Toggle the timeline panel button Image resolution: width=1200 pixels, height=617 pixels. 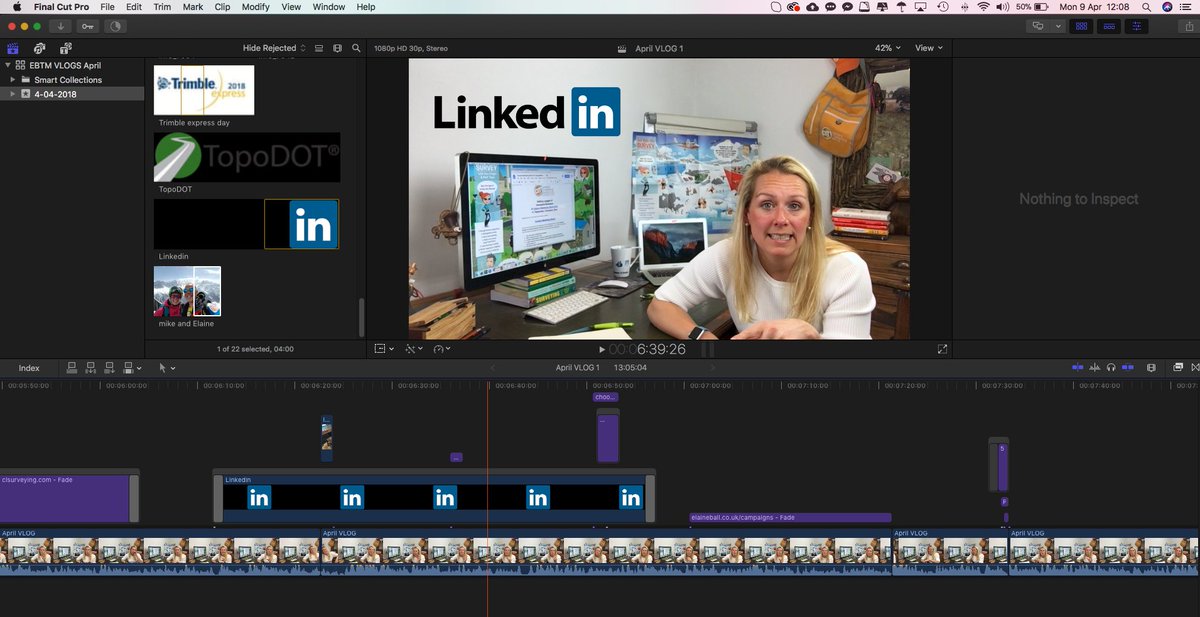coord(1109,26)
